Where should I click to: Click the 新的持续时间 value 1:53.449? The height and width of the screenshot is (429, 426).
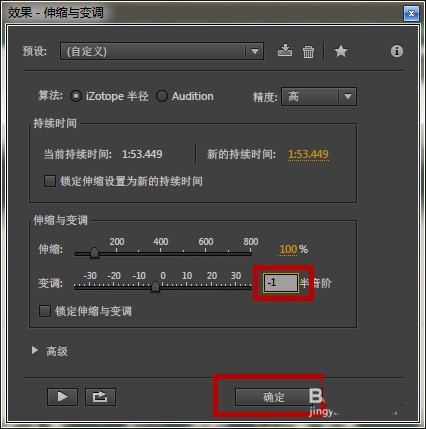pyautogui.click(x=308, y=154)
